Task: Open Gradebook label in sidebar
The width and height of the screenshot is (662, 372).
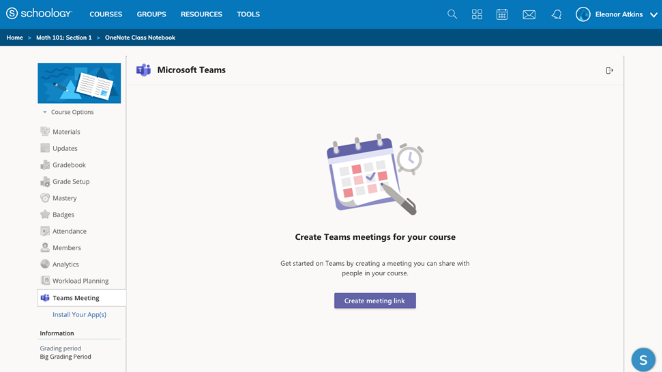Action: click(69, 165)
